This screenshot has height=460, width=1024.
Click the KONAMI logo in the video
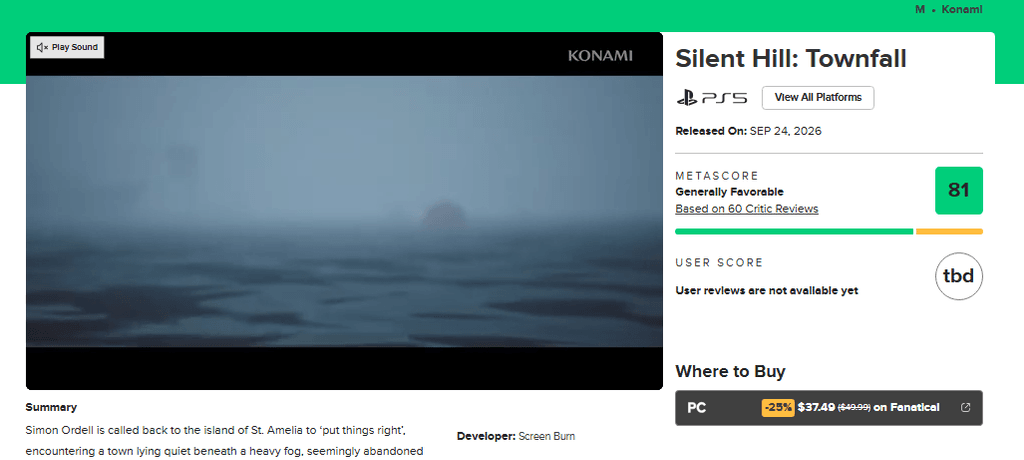click(x=600, y=56)
